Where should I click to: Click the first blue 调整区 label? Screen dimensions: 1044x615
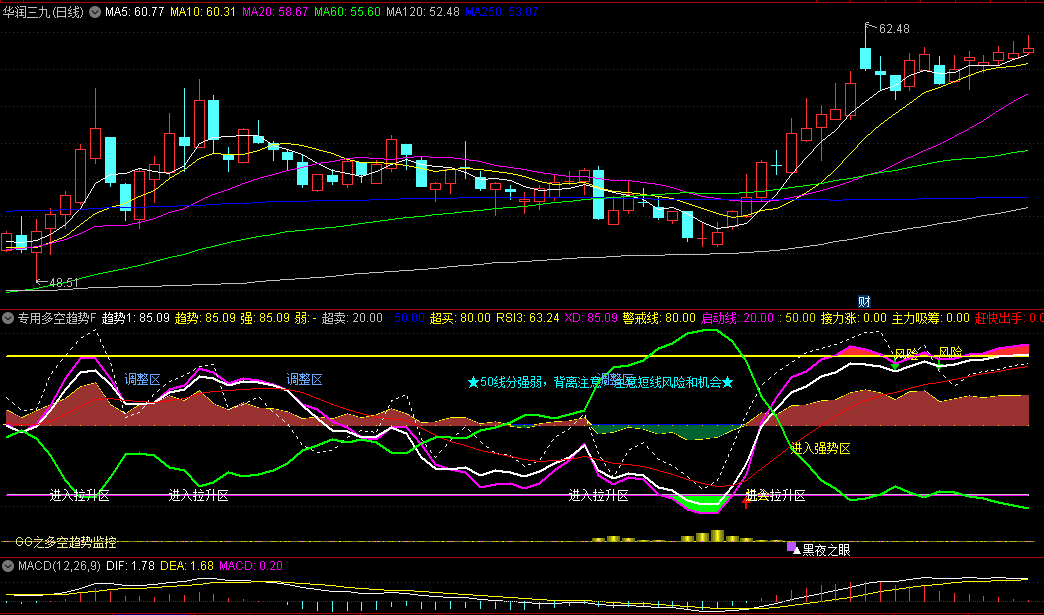click(143, 380)
